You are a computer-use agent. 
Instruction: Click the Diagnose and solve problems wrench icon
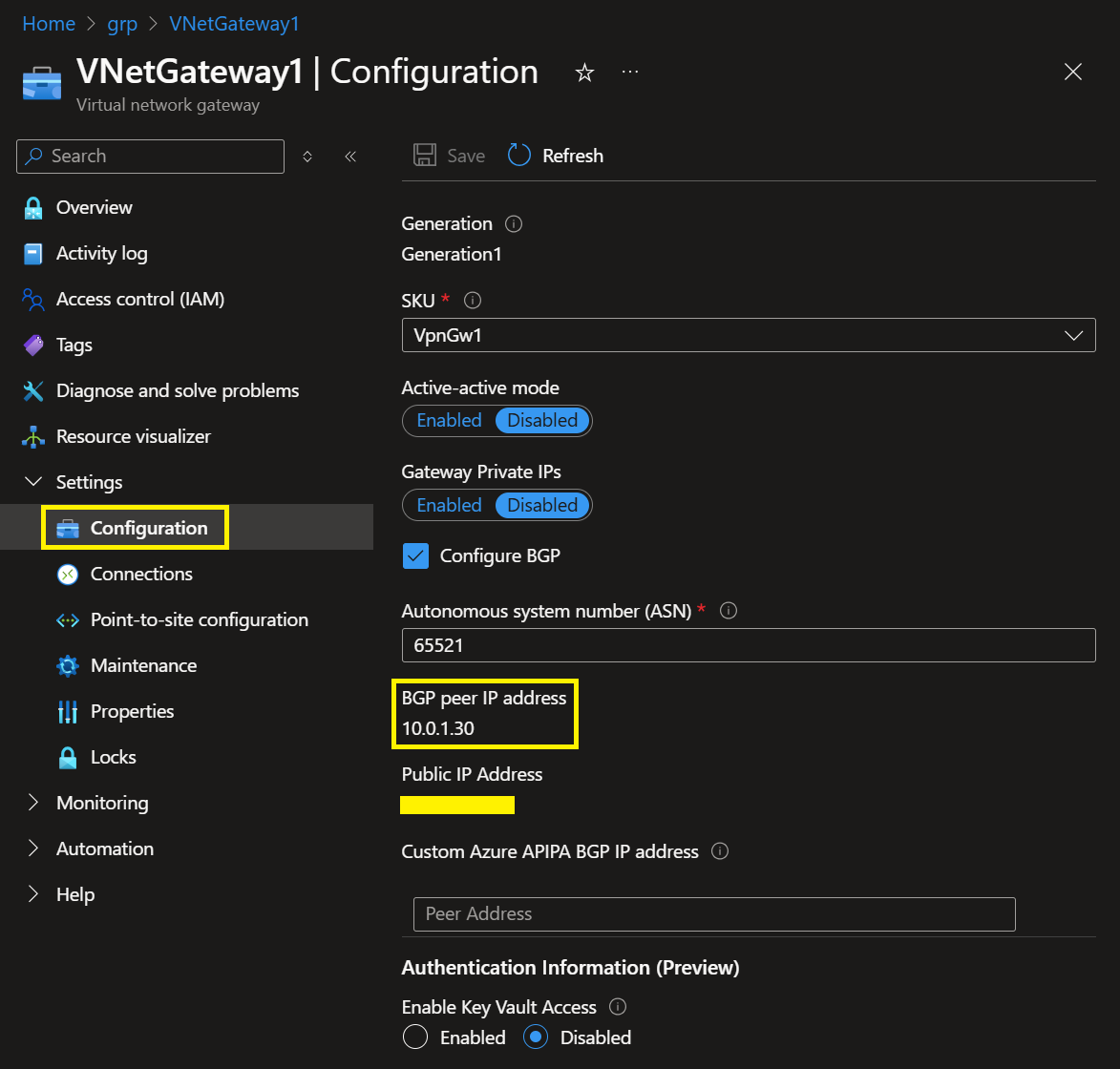32,390
